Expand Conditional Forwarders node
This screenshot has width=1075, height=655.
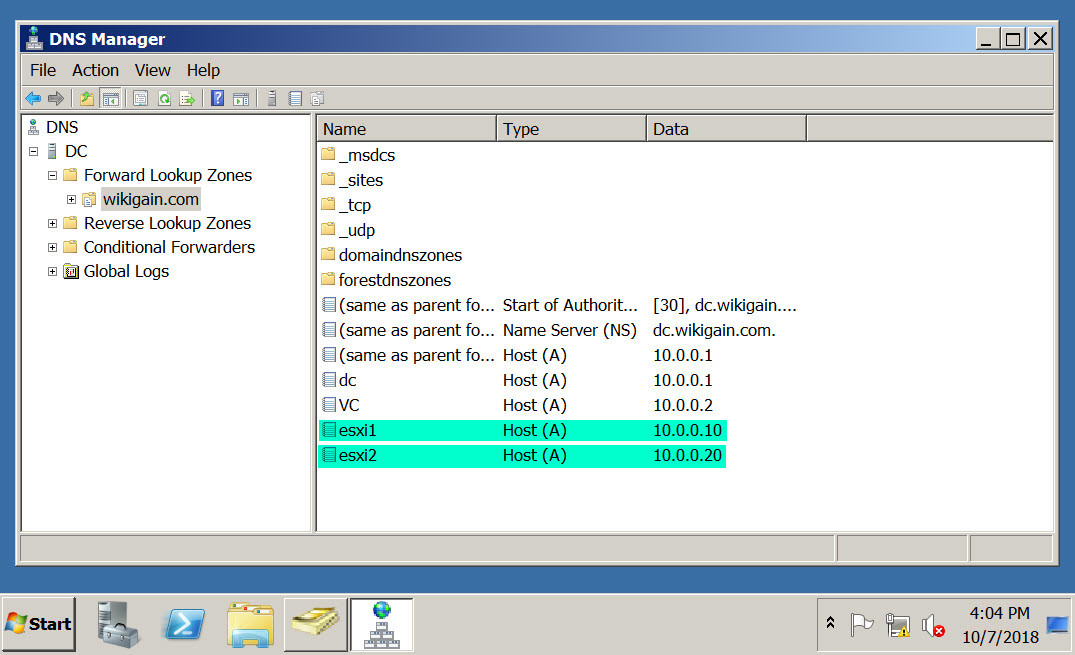(52, 248)
